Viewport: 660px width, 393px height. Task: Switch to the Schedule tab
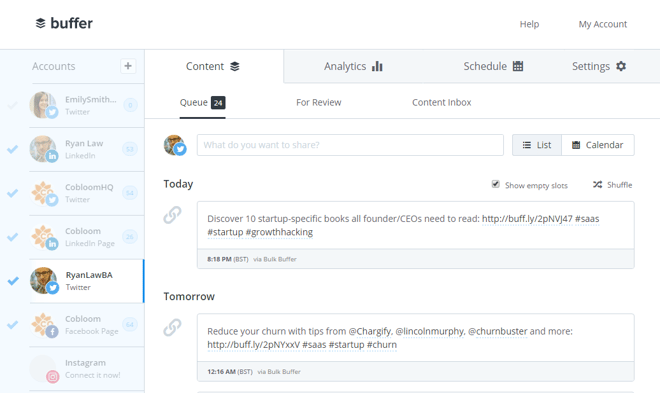tap(493, 66)
